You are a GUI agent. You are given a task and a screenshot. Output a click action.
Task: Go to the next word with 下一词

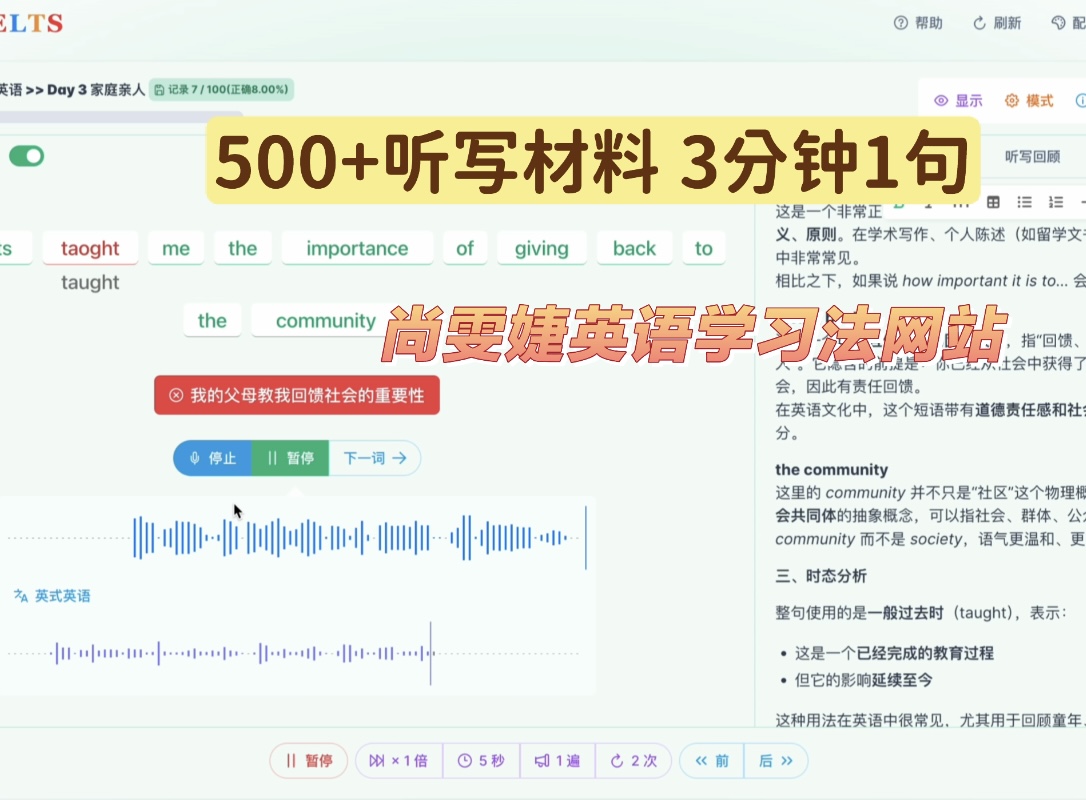[x=374, y=458]
